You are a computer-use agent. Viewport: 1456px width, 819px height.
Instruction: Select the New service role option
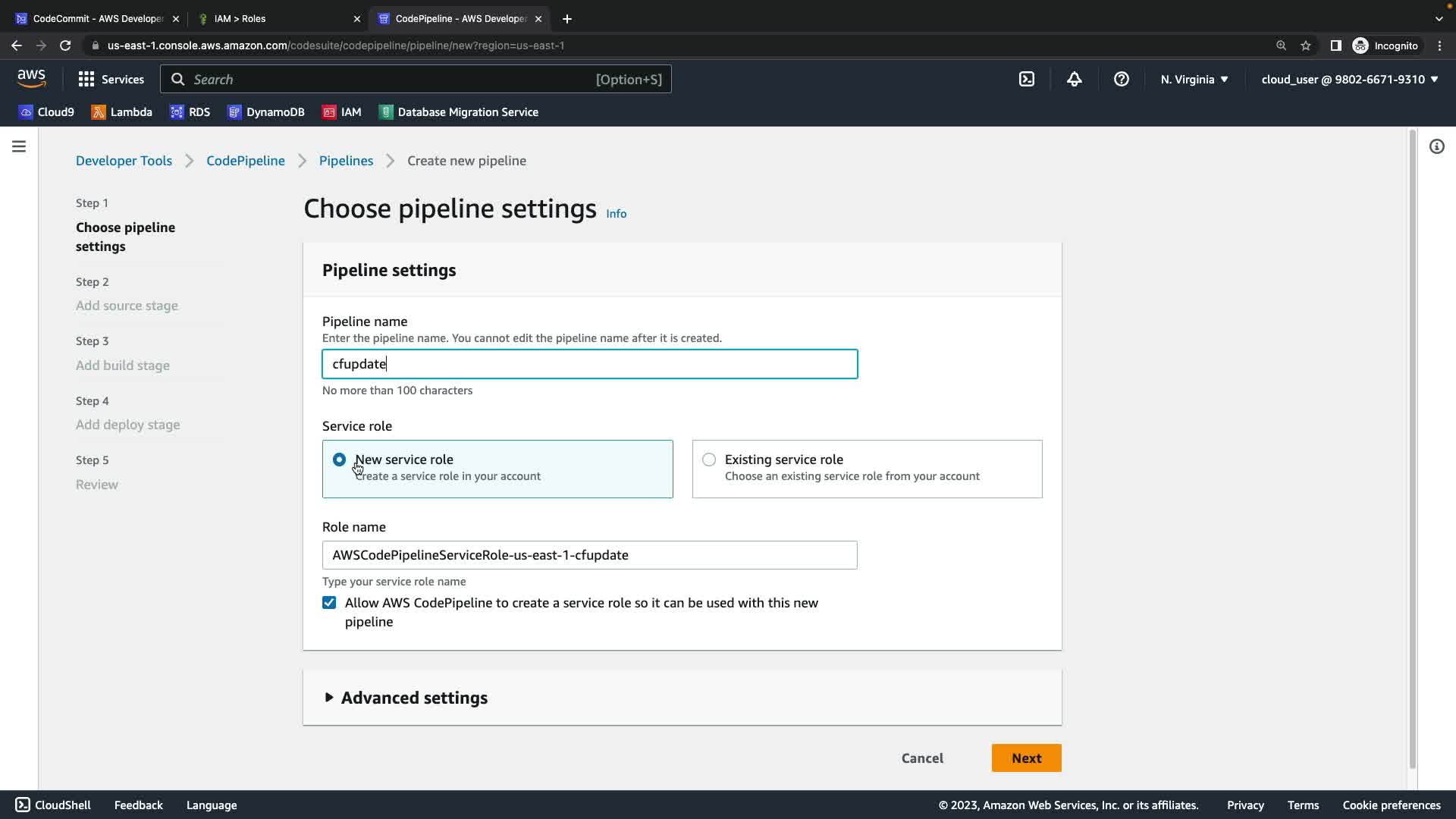pyautogui.click(x=339, y=460)
